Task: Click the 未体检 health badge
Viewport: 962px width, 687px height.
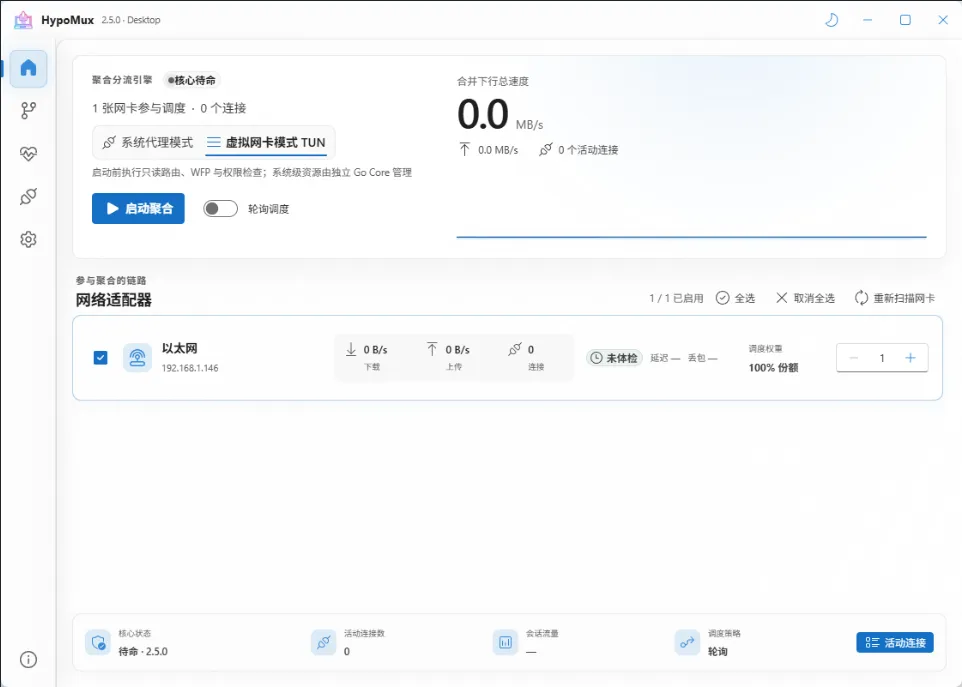Action: (x=614, y=358)
